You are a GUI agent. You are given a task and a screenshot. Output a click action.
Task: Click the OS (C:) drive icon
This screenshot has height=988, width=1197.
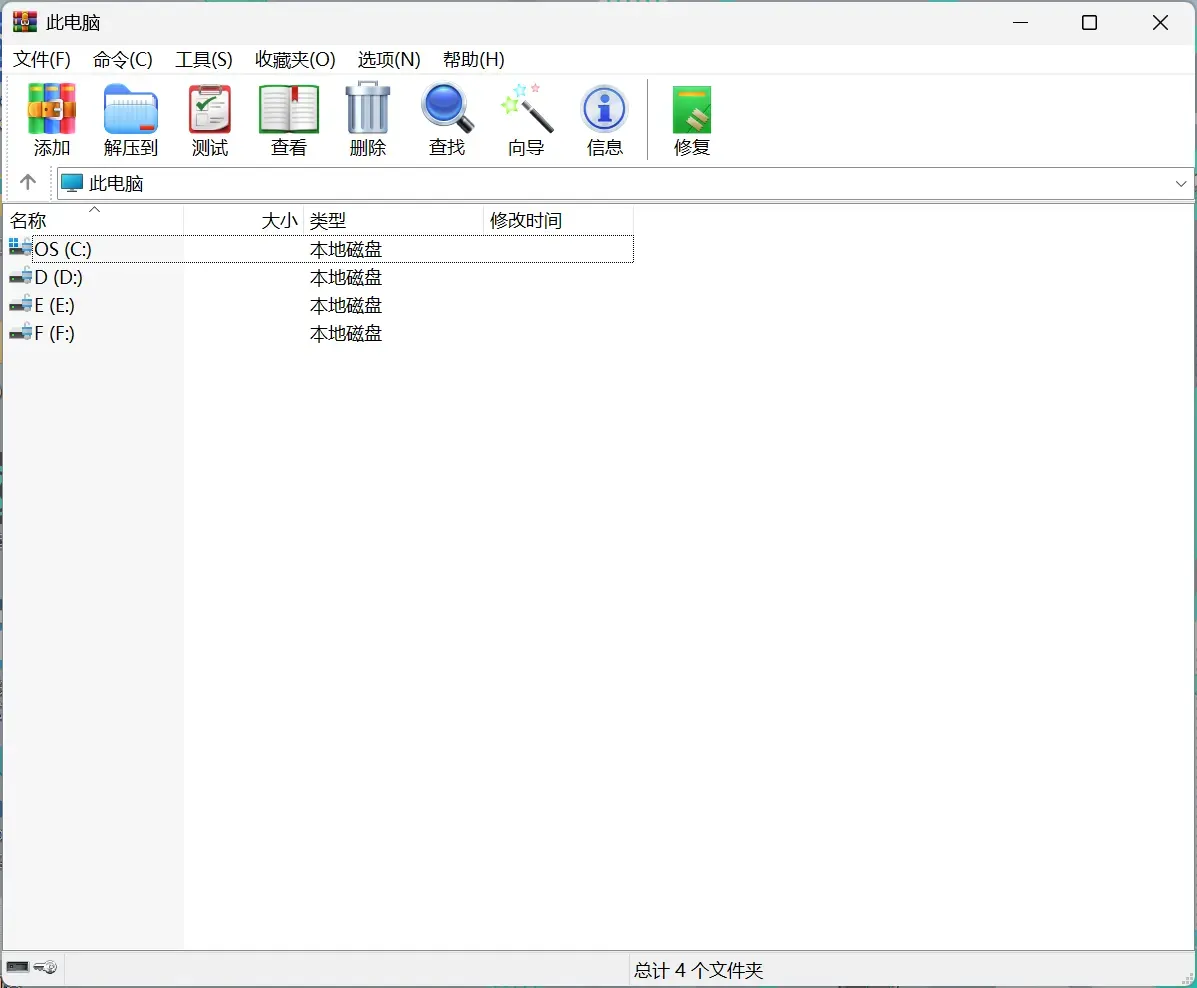tap(21, 248)
